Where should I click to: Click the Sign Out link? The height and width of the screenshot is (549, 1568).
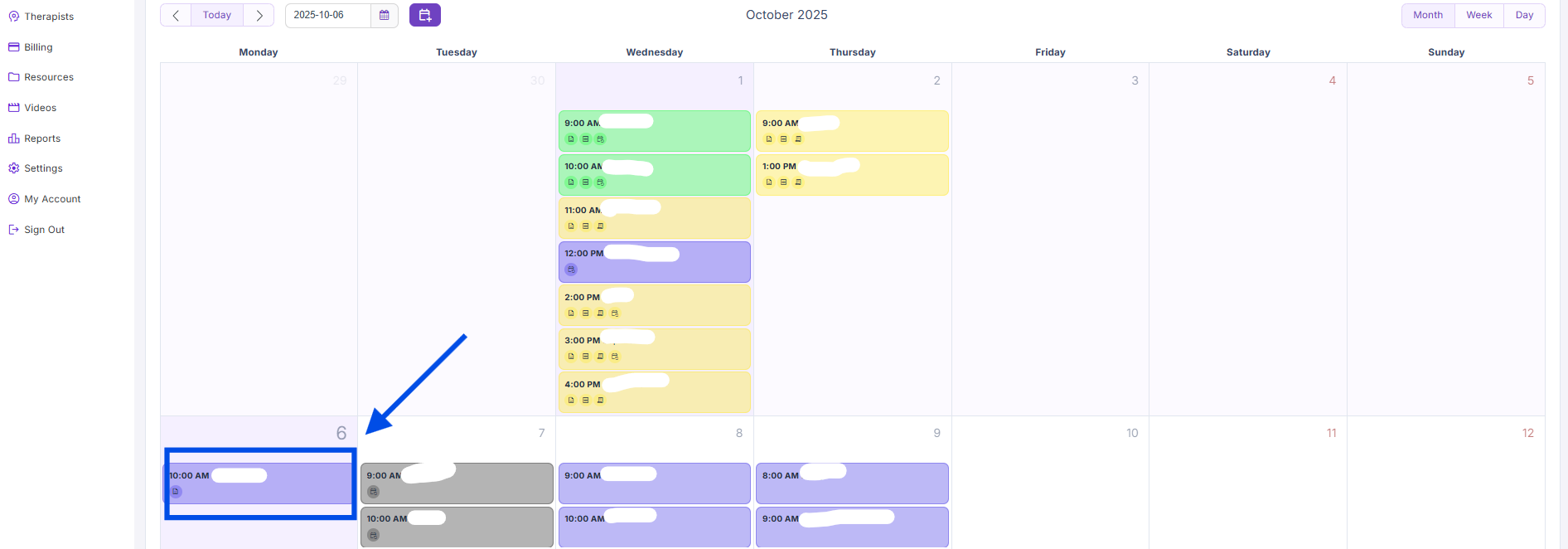coord(44,230)
